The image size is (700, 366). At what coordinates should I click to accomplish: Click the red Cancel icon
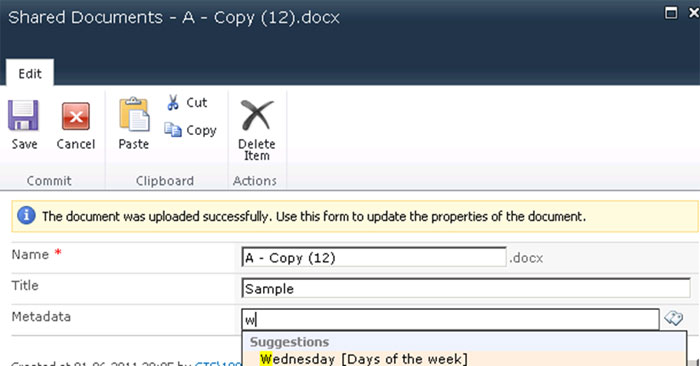(x=75, y=116)
